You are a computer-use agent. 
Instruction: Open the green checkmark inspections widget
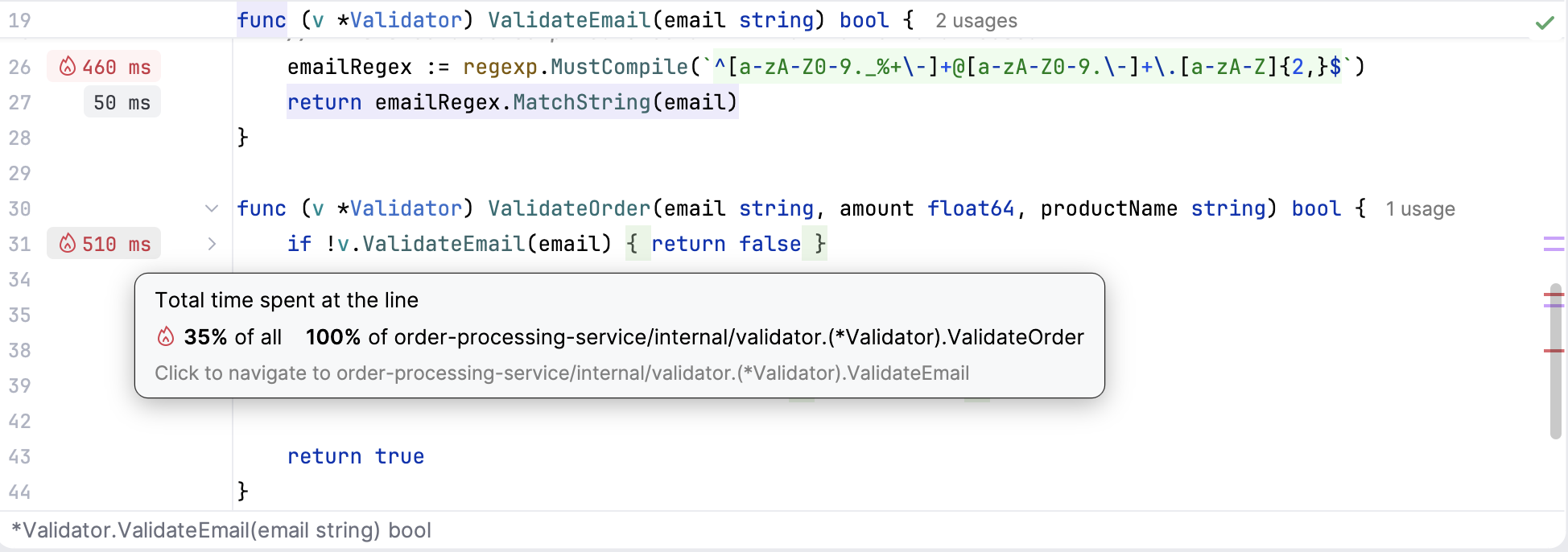[1544, 22]
